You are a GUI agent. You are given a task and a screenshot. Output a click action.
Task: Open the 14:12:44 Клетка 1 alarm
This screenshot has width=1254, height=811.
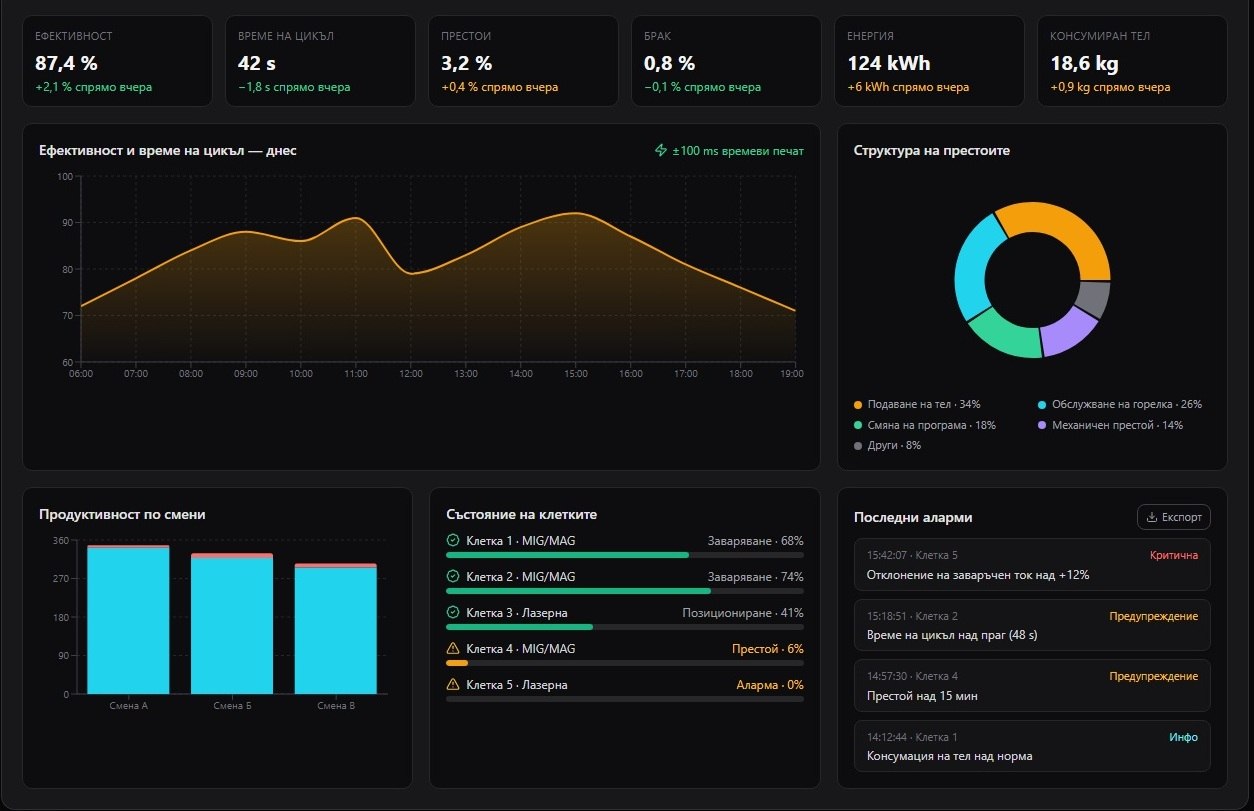(1032, 746)
